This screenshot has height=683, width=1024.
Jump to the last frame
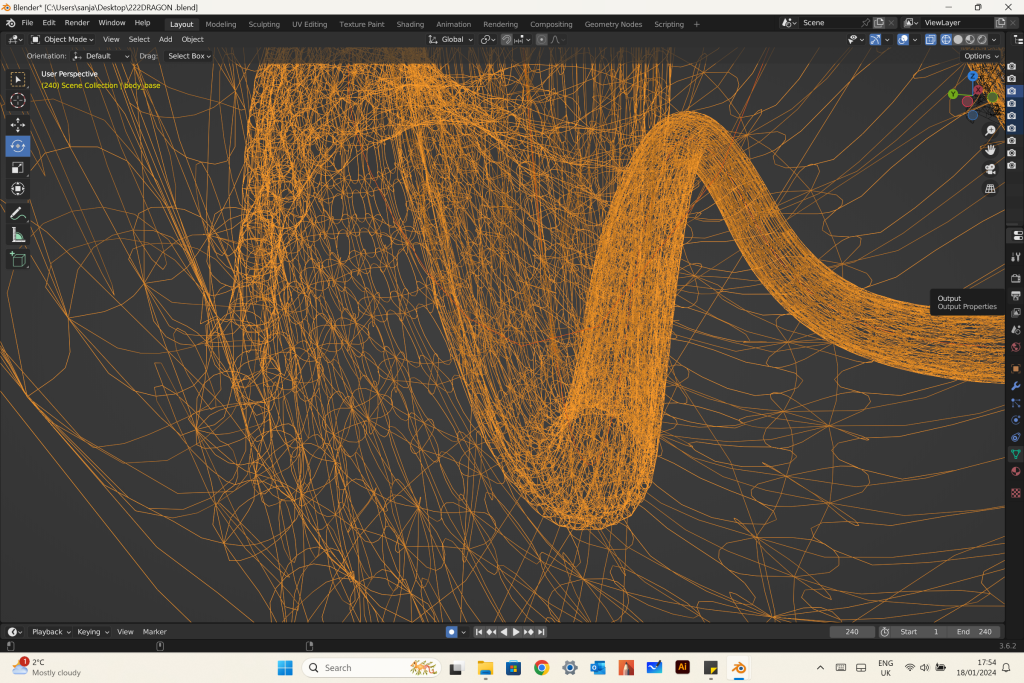click(x=541, y=632)
